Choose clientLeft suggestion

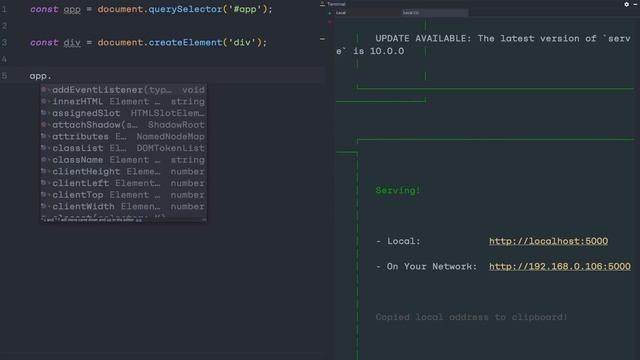point(124,183)
